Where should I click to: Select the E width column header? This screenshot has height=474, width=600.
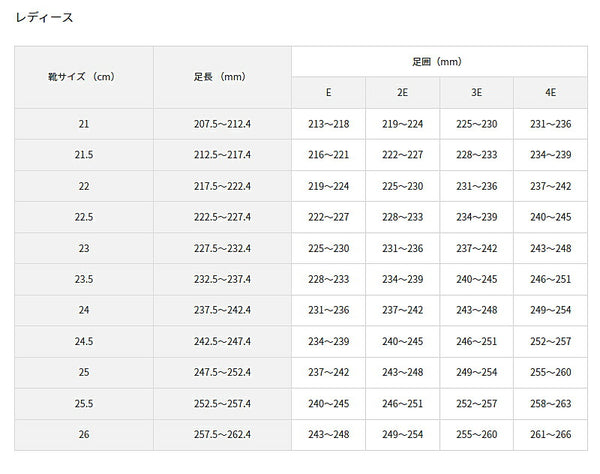(x=328, y=91)
